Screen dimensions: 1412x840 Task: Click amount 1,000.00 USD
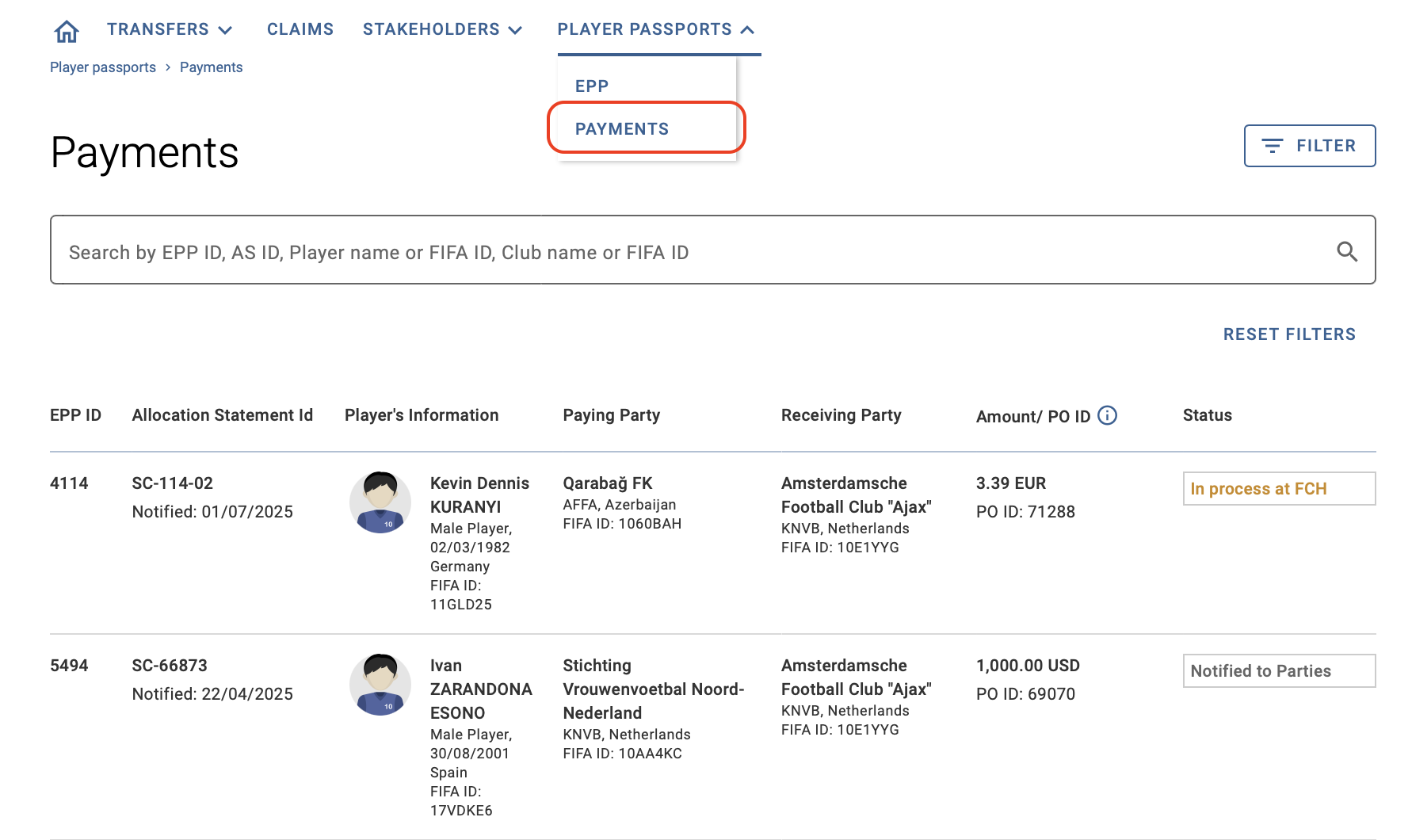point(1028,666)
